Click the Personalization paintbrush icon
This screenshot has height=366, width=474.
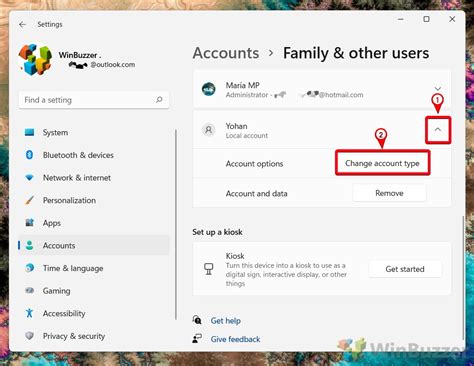(x=30, y=200)
